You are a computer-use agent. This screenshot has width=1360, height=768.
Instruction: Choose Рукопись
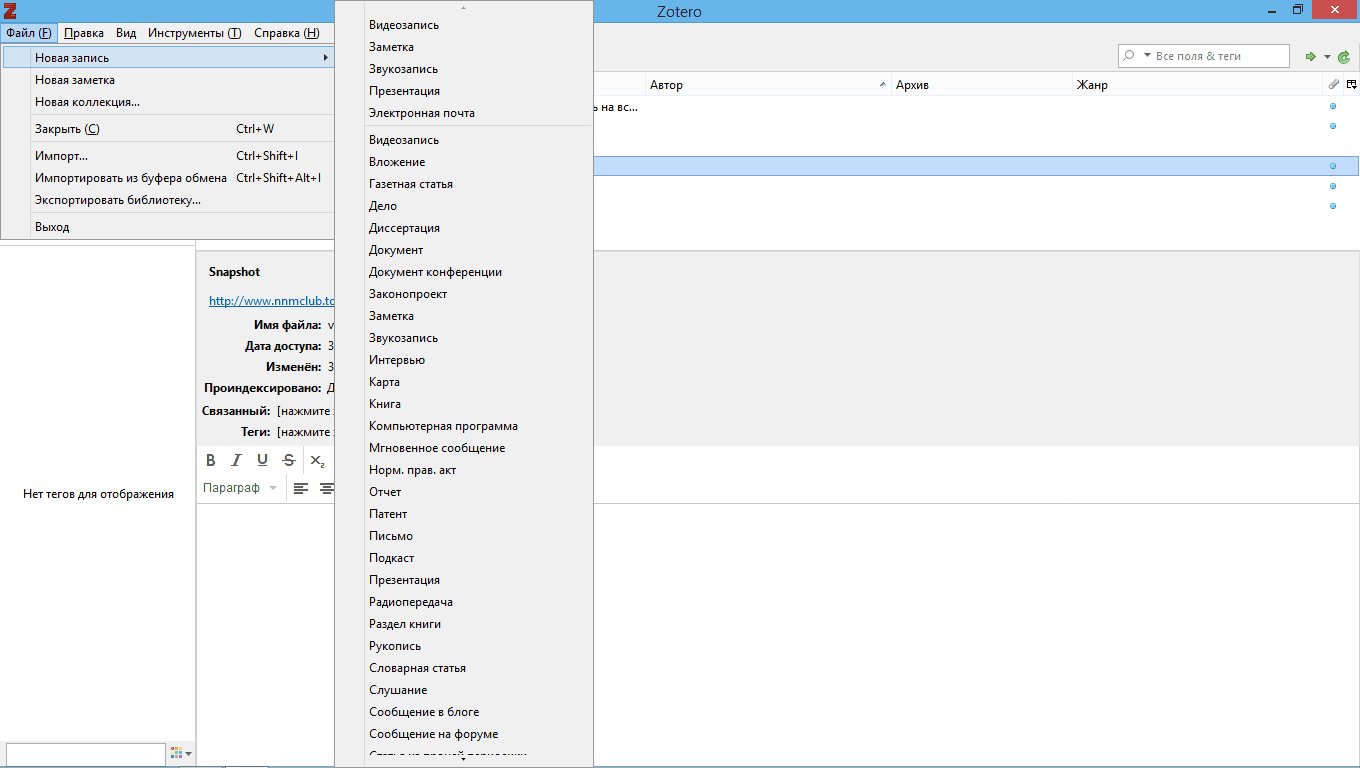pos(464,646)
